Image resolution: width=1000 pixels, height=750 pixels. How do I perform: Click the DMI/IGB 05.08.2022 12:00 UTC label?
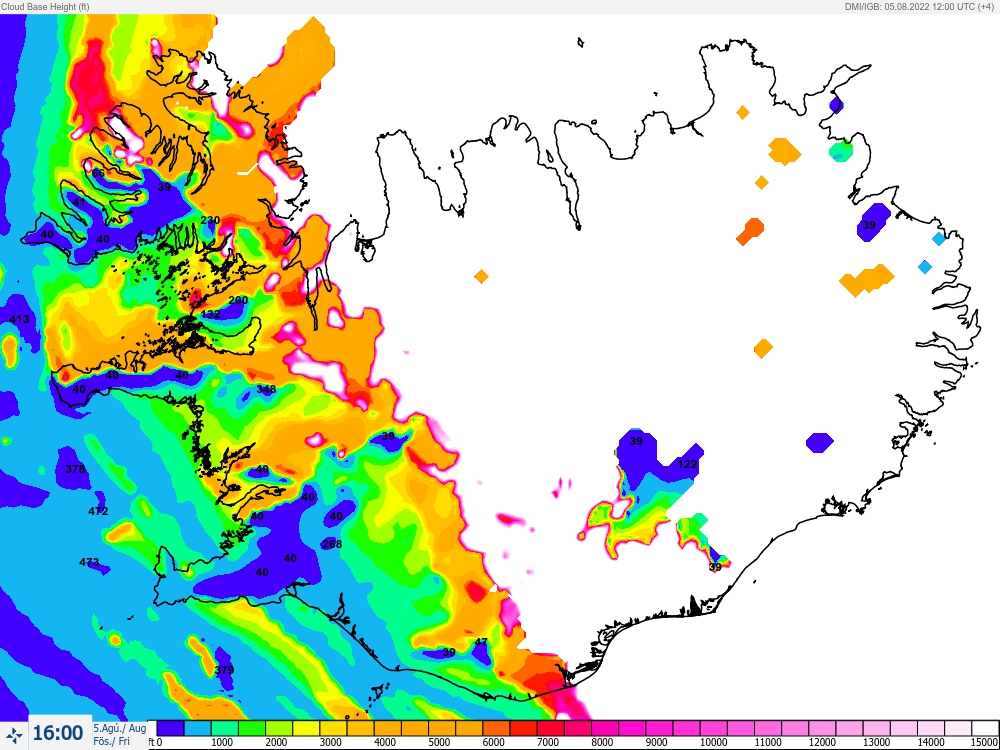point(920,6)
